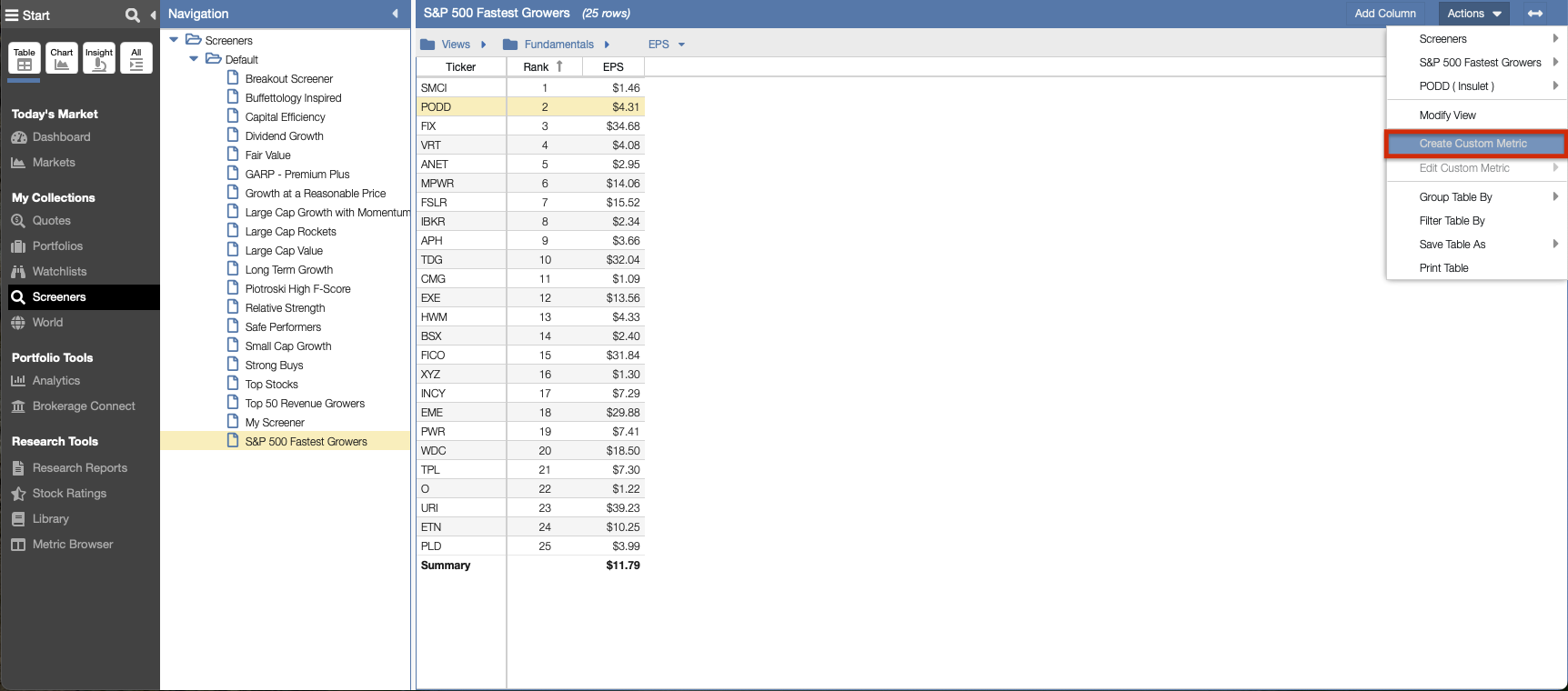Expand the Save Table As submenu
Viewport: 1568px width, 691px height.
pyautogui.click(x=1475, y=245)
